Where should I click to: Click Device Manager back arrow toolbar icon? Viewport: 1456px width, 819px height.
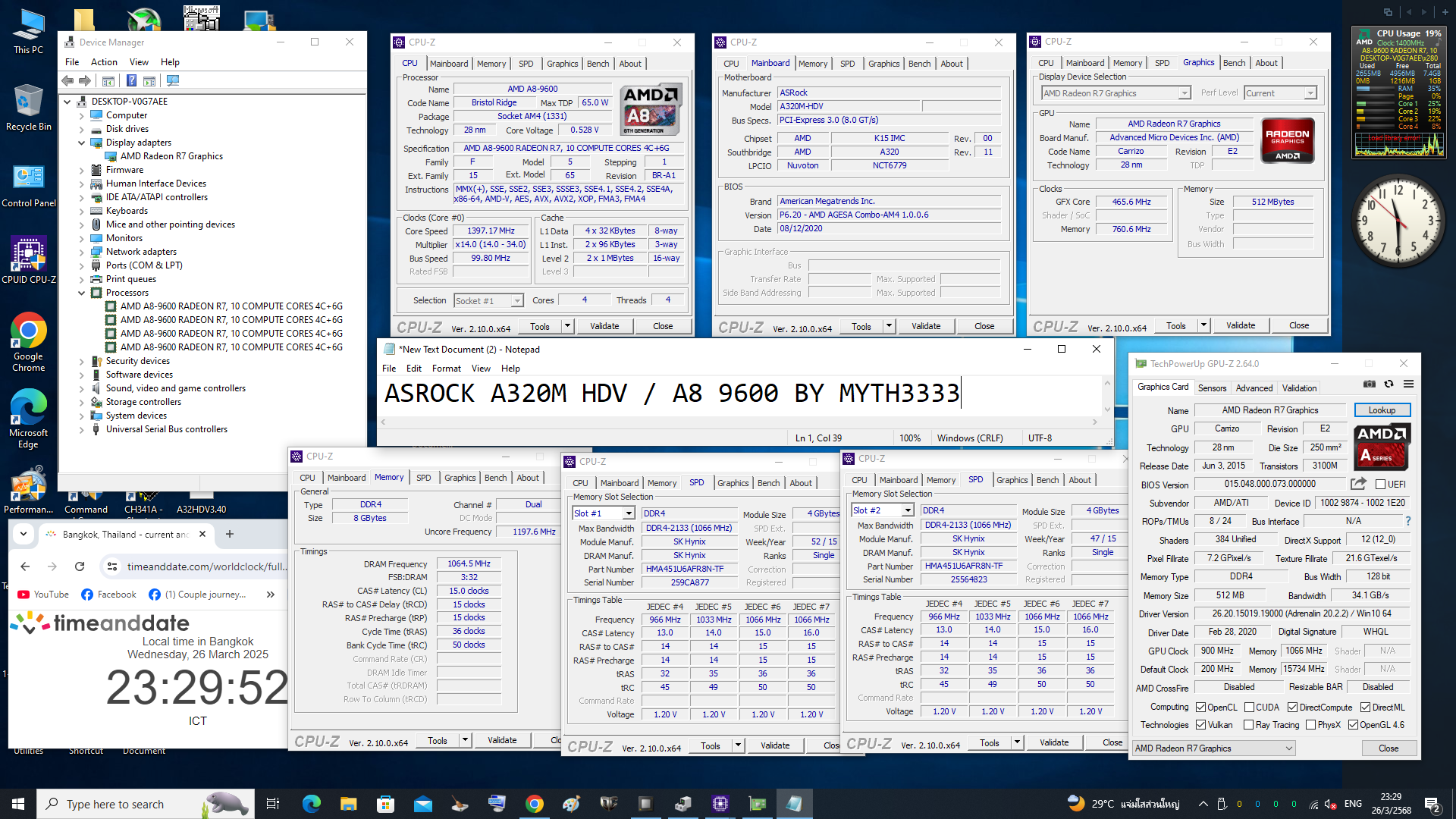67,80
